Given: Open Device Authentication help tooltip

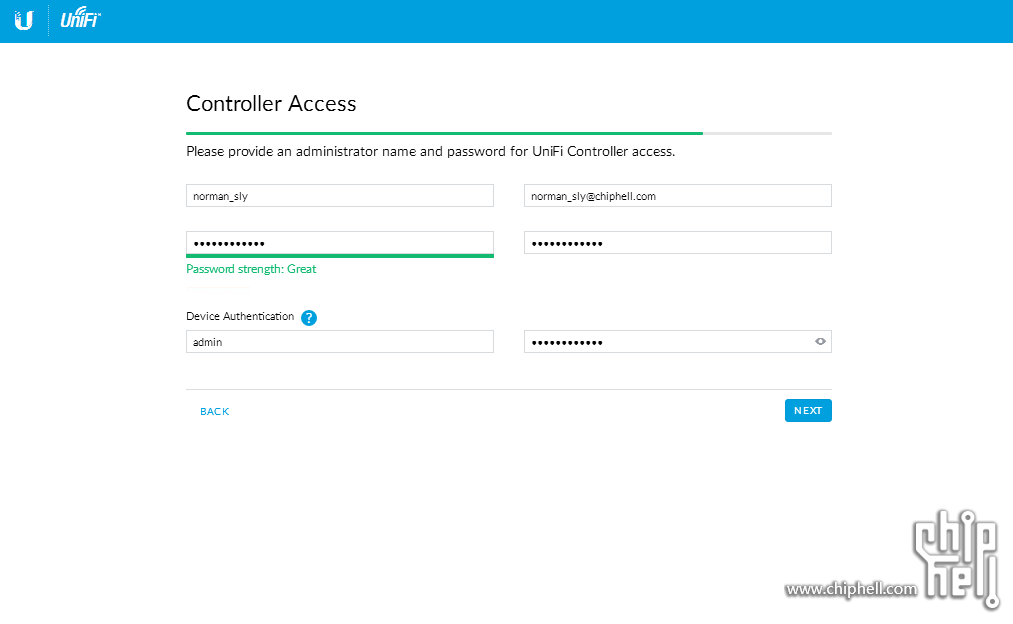Looking at the screenshot, I should click(x=309, y=318).
